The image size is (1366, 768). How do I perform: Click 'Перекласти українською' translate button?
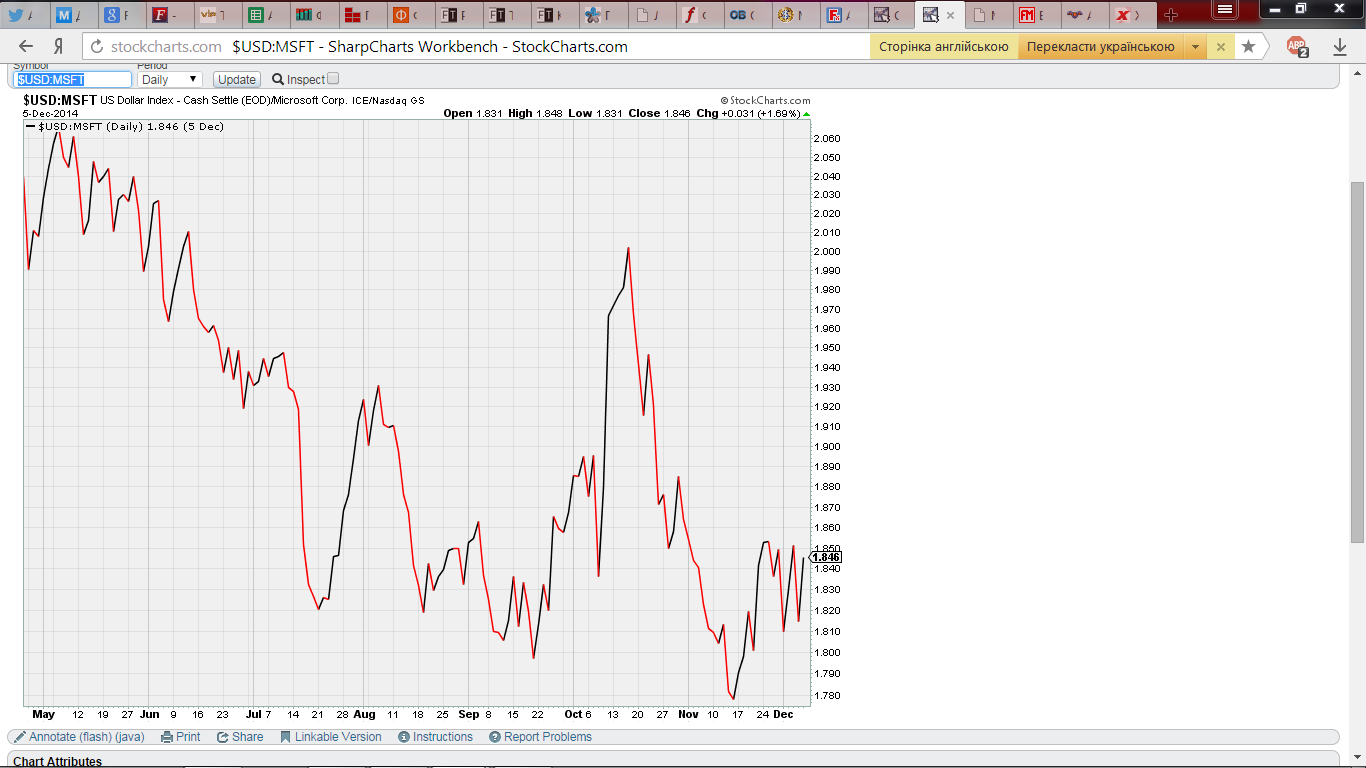(x=1100, y=47)
